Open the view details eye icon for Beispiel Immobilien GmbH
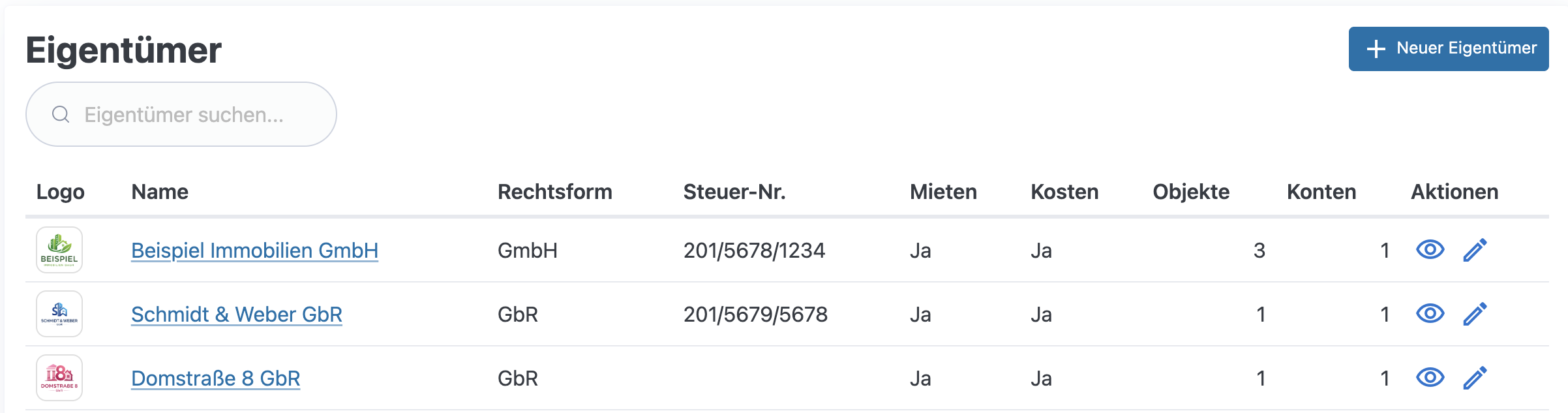Image resolution: width=1568 pixels, height=413 pixels. coord(1429,250)
